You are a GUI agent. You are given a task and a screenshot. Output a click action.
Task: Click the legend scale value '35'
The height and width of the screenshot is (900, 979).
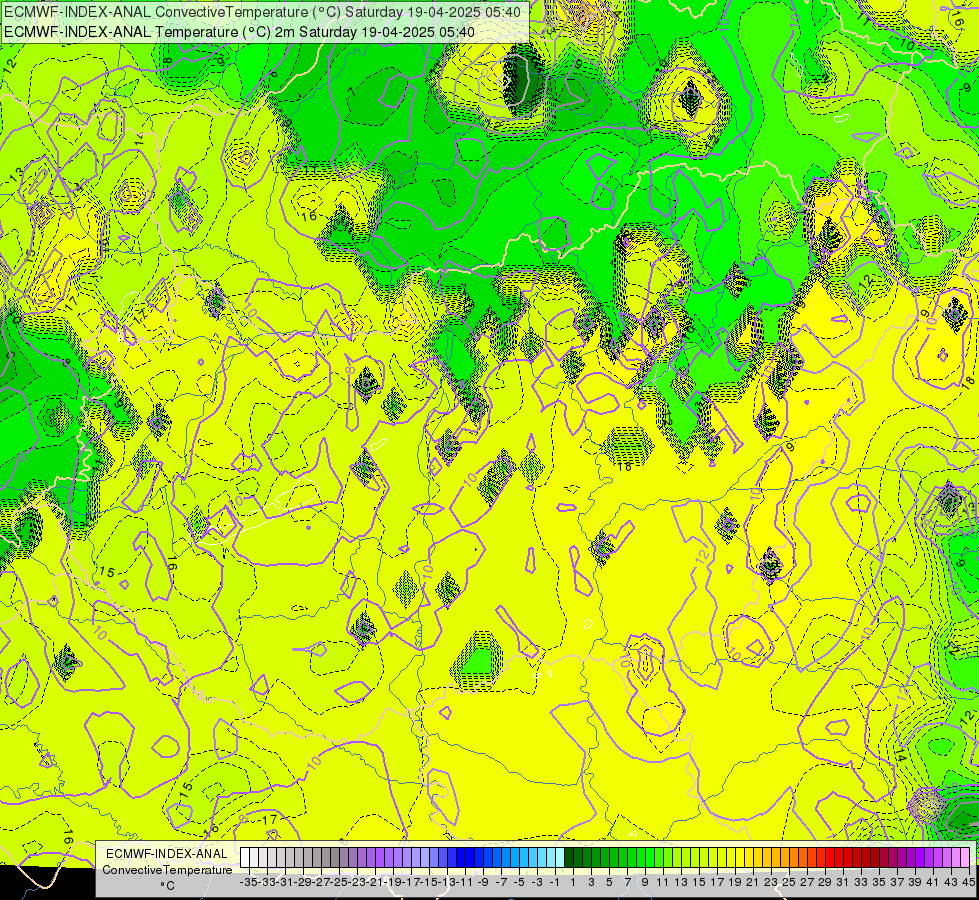(879, 882)
